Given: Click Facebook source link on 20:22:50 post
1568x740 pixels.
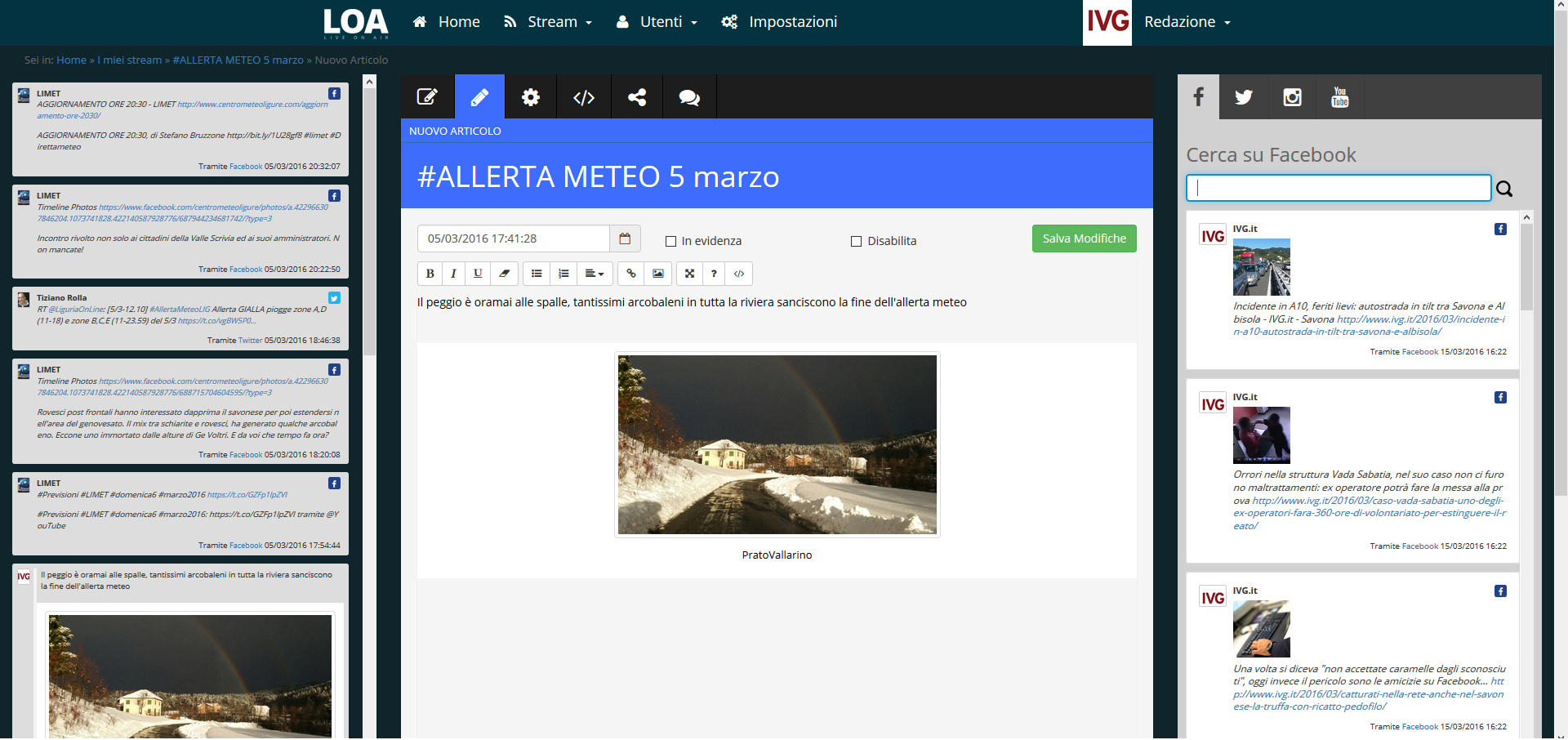Looking at the screenshot, I should coord(246,270).
